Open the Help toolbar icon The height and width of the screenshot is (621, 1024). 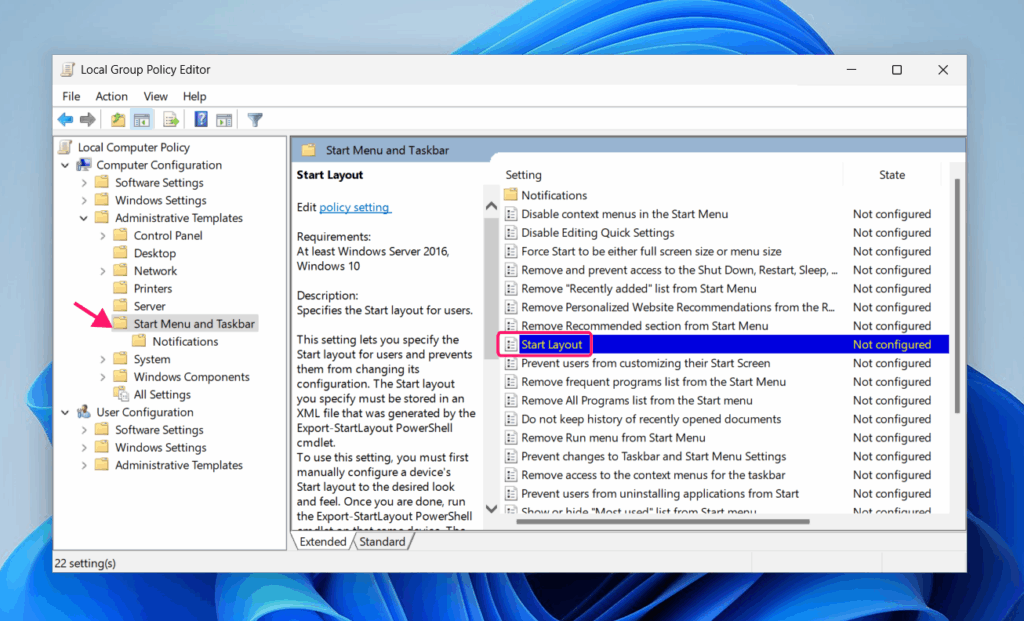point(201,119)
